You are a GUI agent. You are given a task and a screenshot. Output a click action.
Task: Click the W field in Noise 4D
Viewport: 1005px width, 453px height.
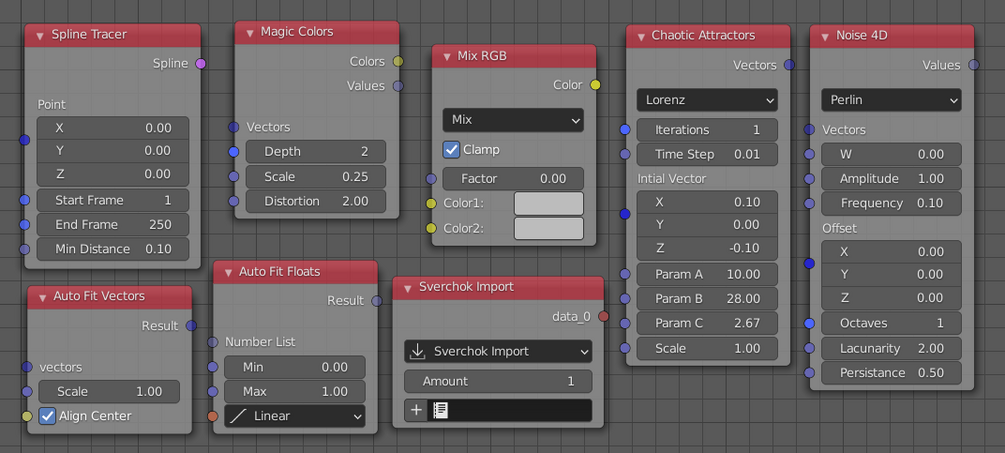891,154
